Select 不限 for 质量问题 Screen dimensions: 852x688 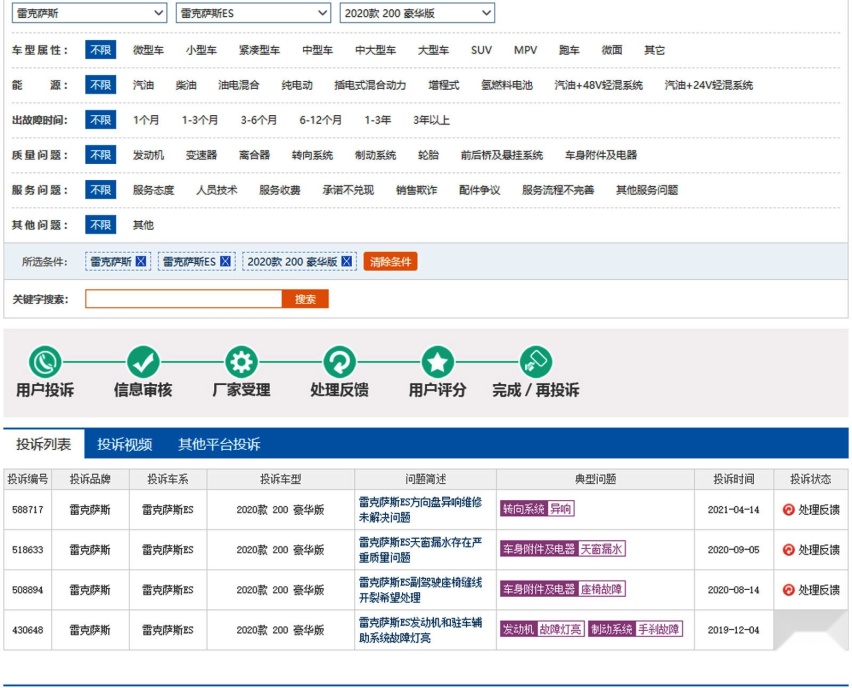click(x=101, y=155)
